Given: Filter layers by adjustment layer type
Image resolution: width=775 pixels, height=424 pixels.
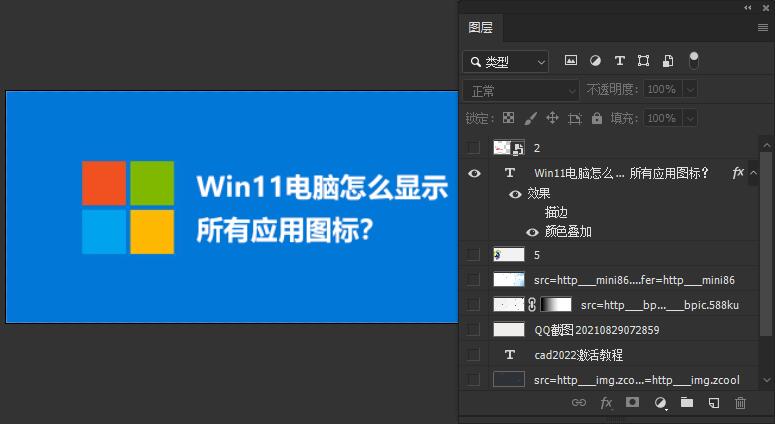Looking at the screenshot, I should pyautogui.click(x=595, y=60).
